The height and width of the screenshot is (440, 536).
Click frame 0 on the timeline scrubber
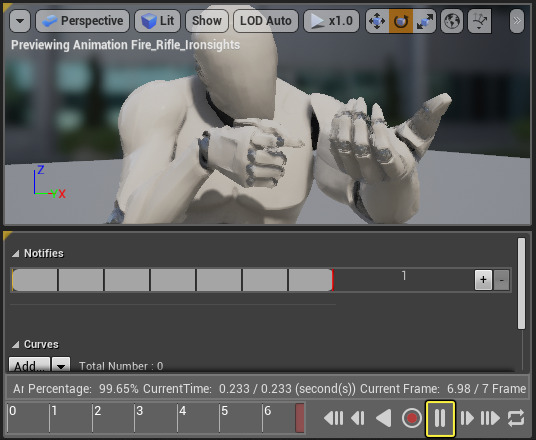(13, 411)
